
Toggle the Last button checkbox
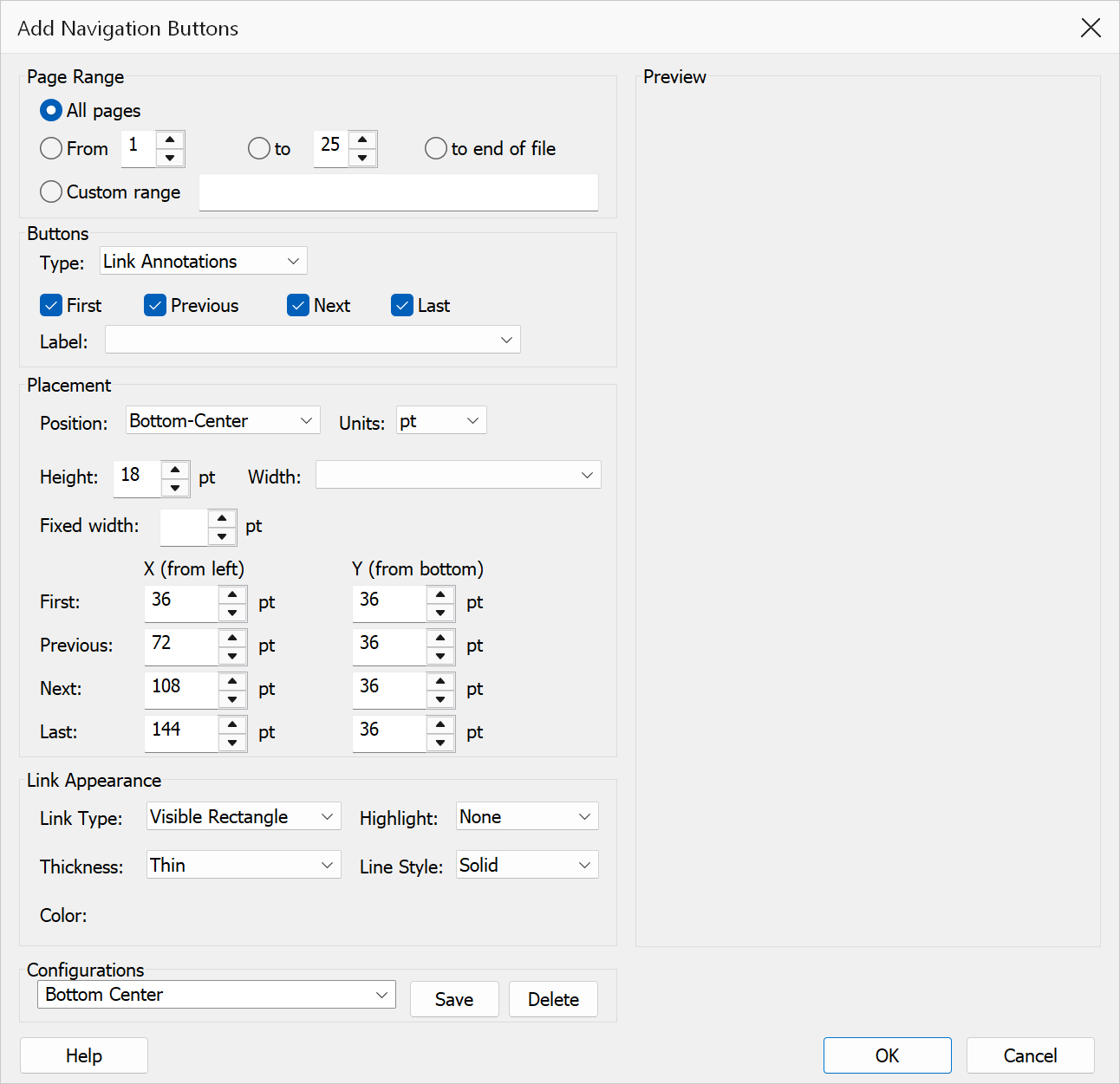coord(402,305)
